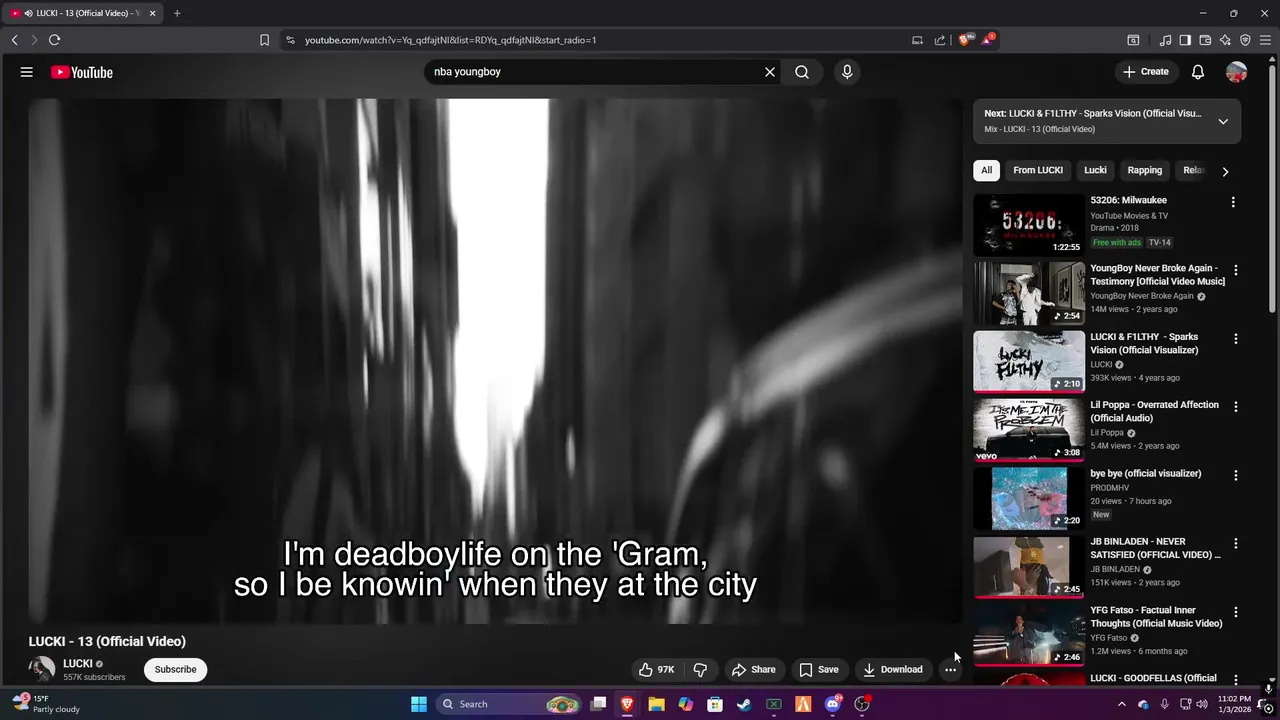Open options for Lil Poppa Overrated Affection

point(1236,407)
